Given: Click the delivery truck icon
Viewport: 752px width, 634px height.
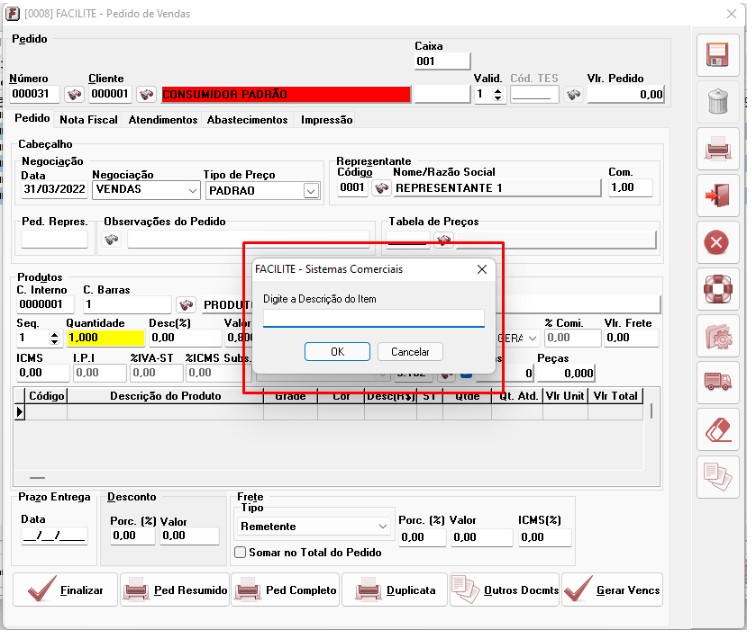Looking at the screenshot, I should pos(717,382).
